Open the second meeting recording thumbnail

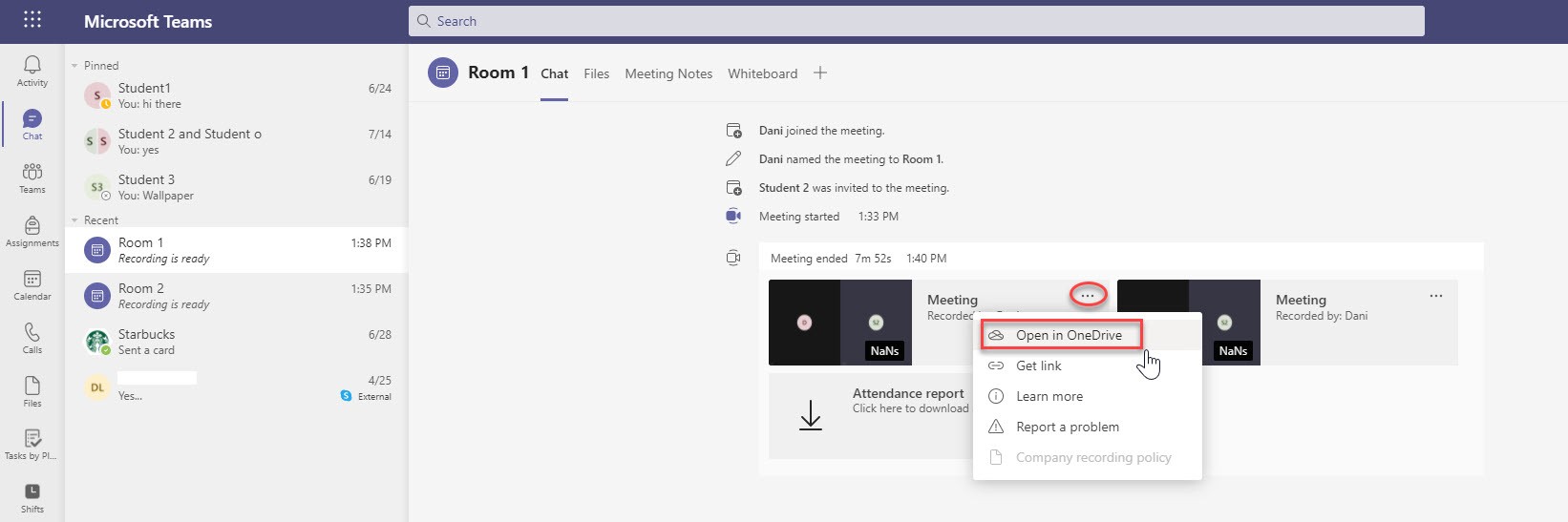(1189, 323)
